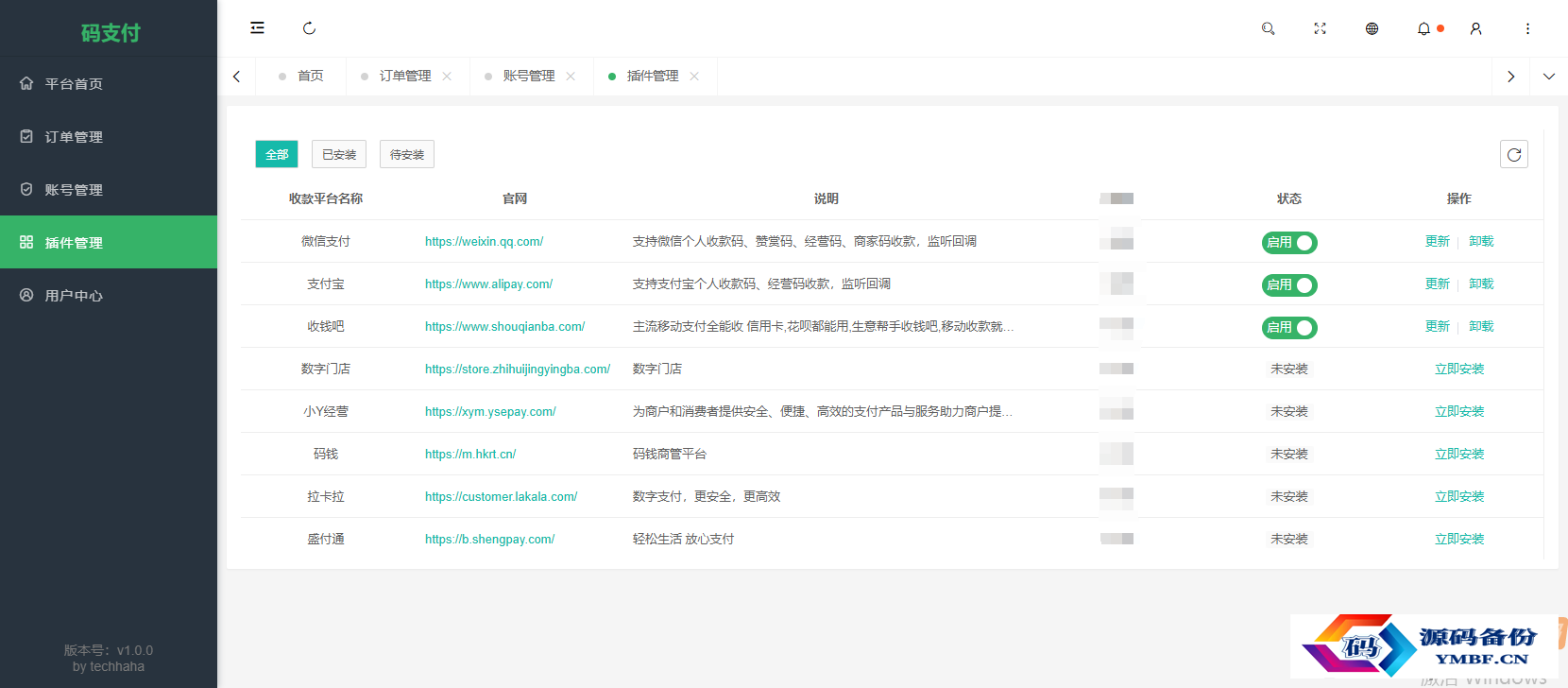Go to 平台首页 in sidebar
Viewport: 1568px width, 688px height.
[109, 83]
